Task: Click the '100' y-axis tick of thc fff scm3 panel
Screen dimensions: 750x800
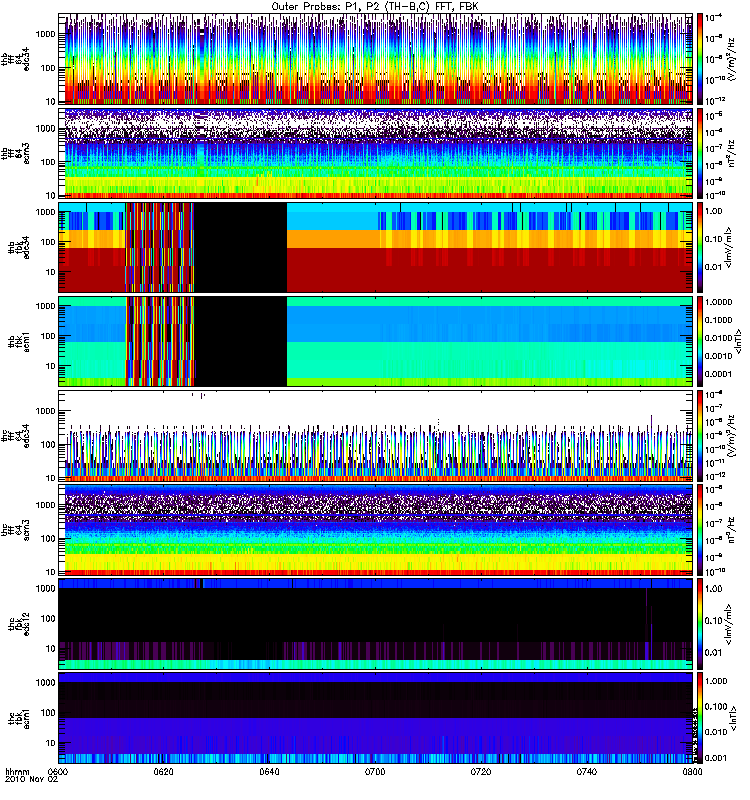Action: (x=48, y=538)
